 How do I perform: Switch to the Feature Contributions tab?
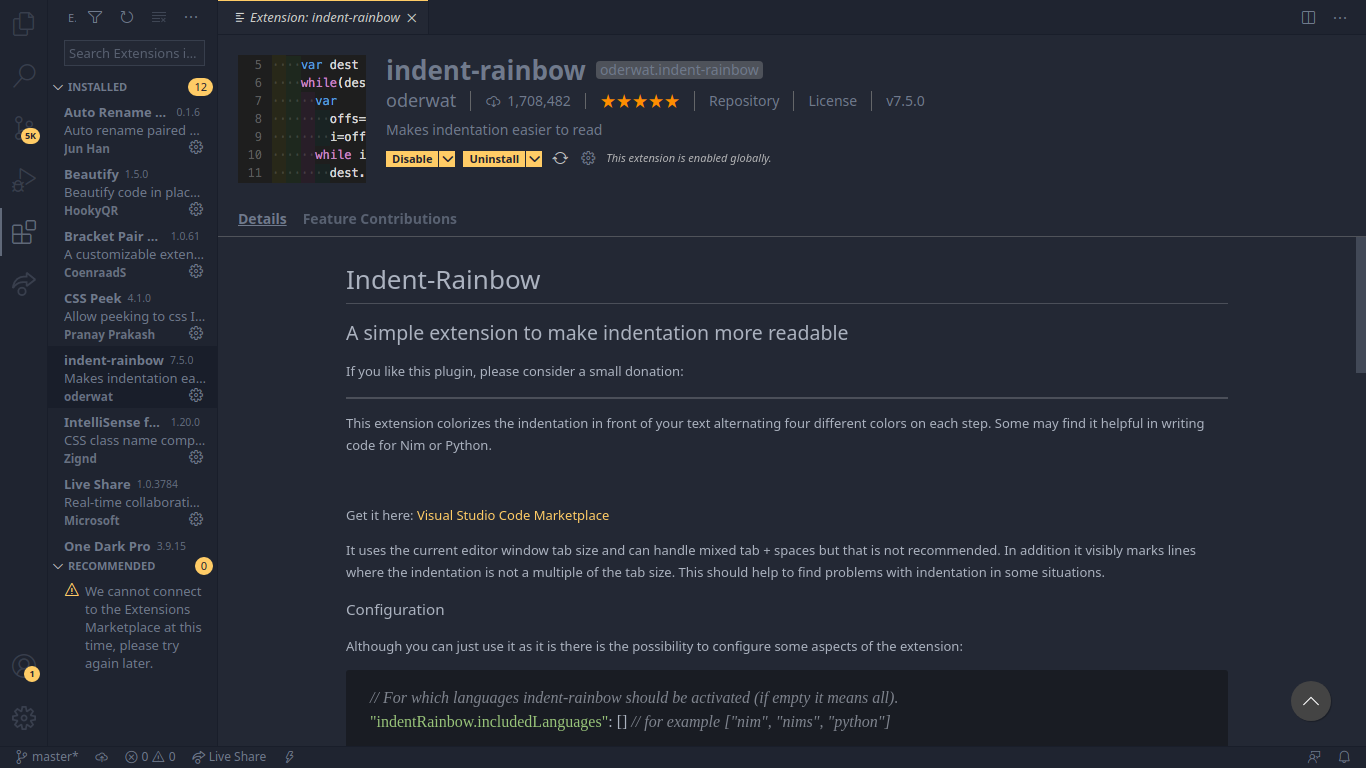380,219
